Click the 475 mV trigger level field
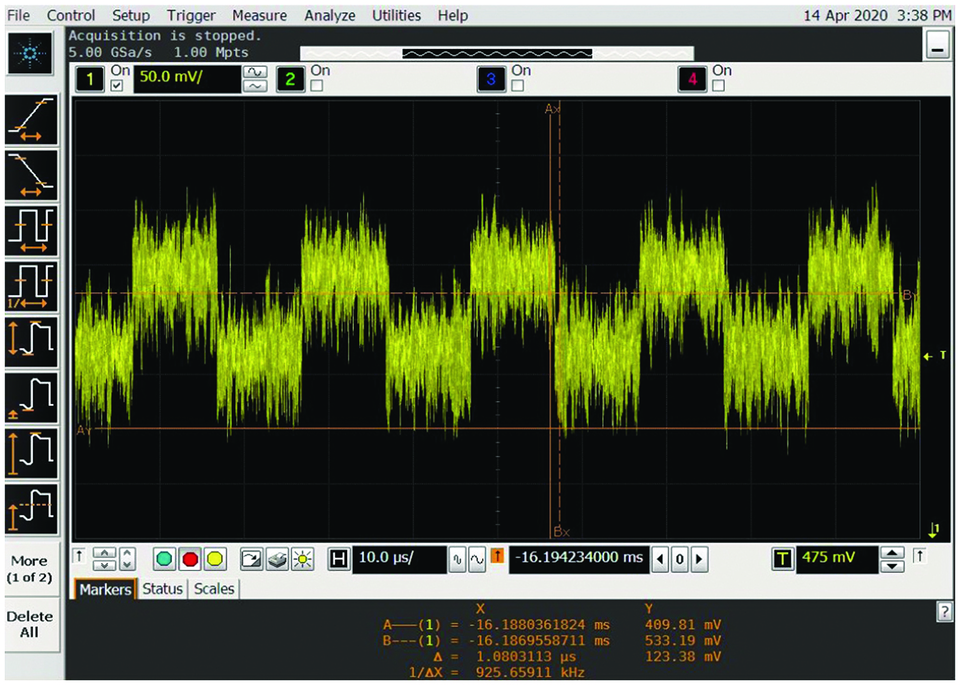This screenshot has width=960, height=685. pyautogui.click(x=837, y=559)
